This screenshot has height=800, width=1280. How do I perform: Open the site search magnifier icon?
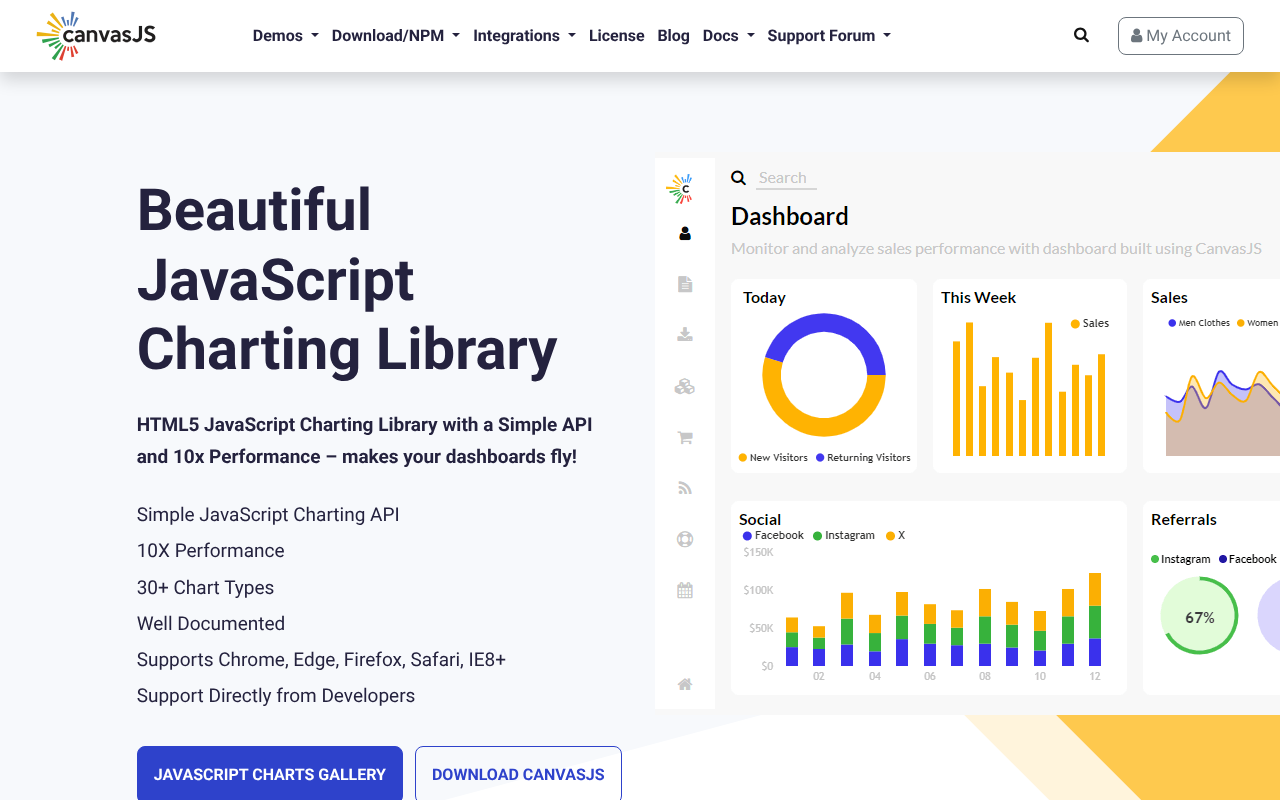[1081, 35]
